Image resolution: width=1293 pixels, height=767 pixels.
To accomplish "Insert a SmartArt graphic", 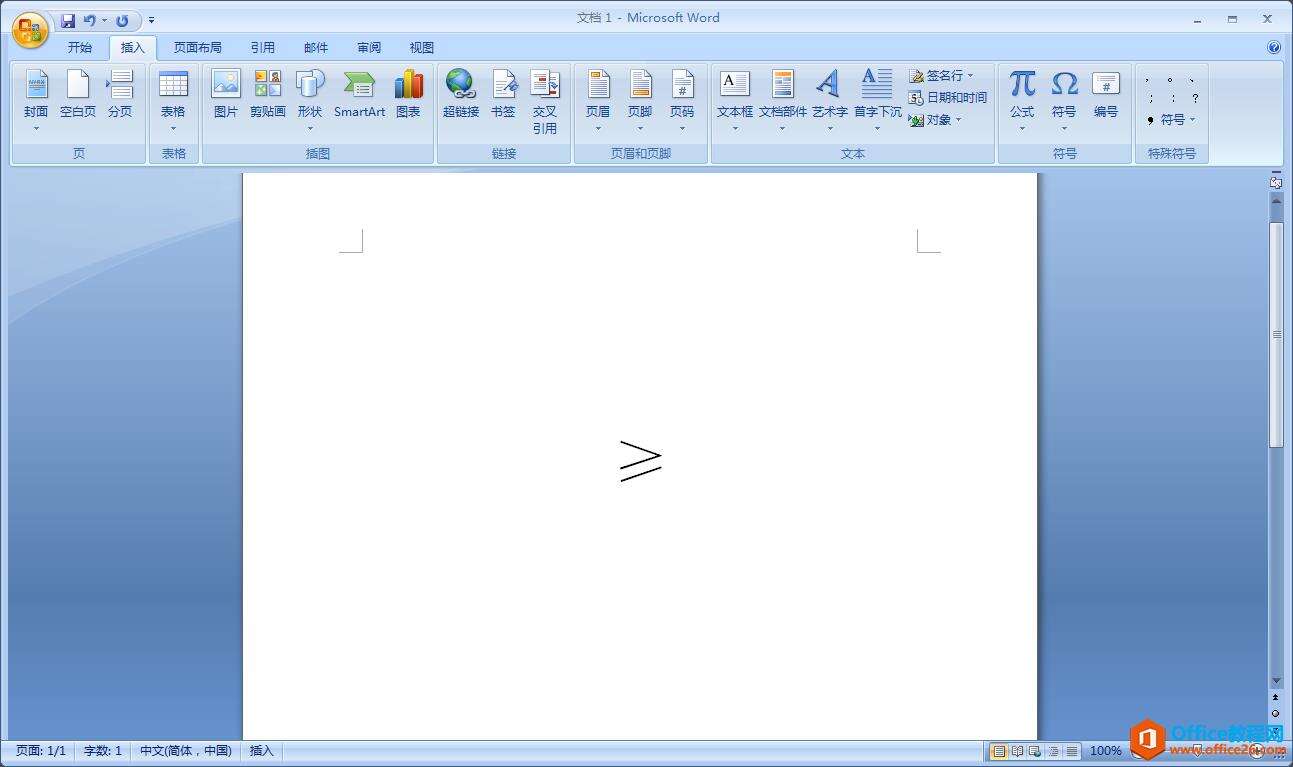I will (360, 95).
